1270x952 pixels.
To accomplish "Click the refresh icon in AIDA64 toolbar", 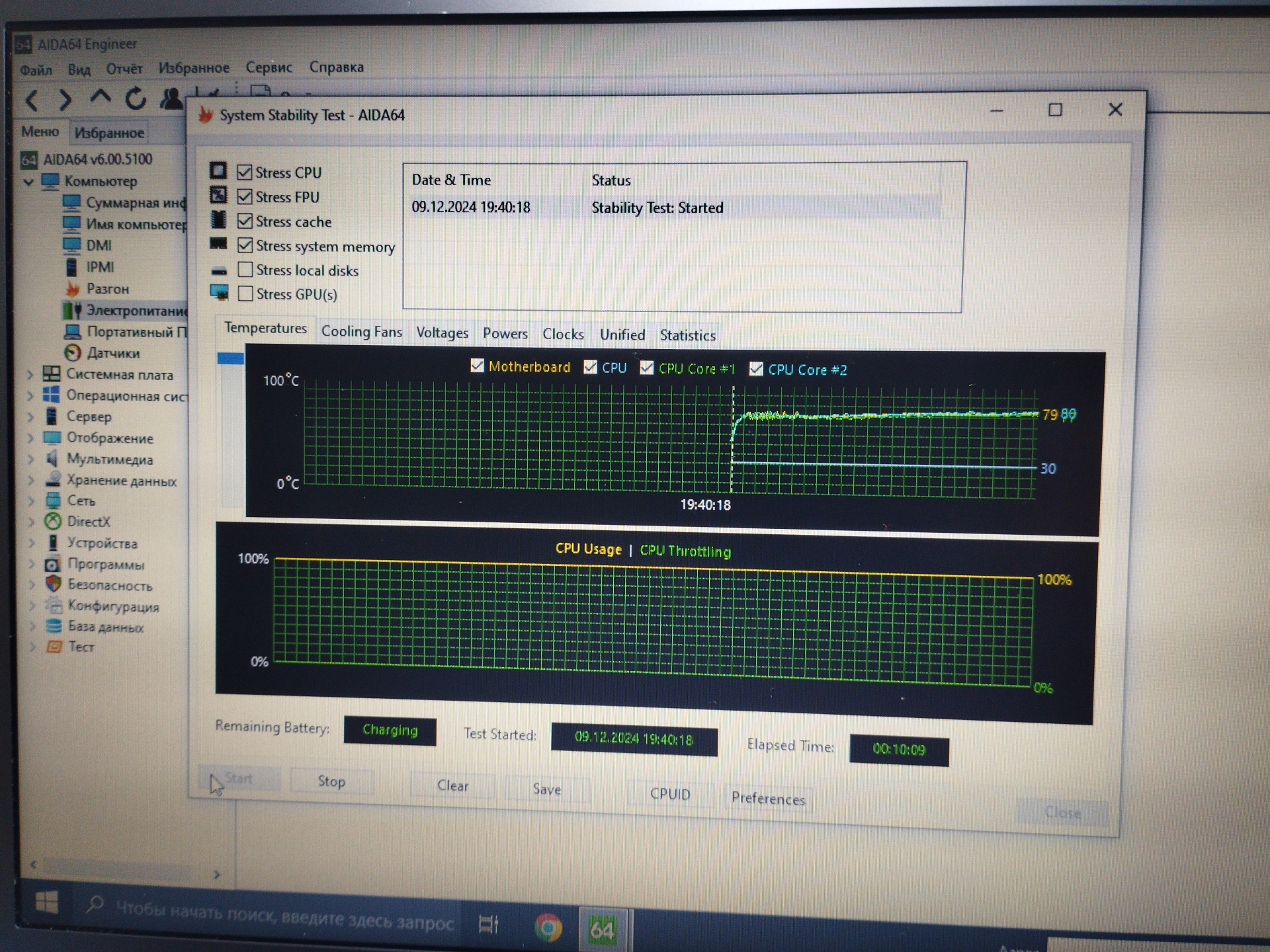I will [135, 99].
